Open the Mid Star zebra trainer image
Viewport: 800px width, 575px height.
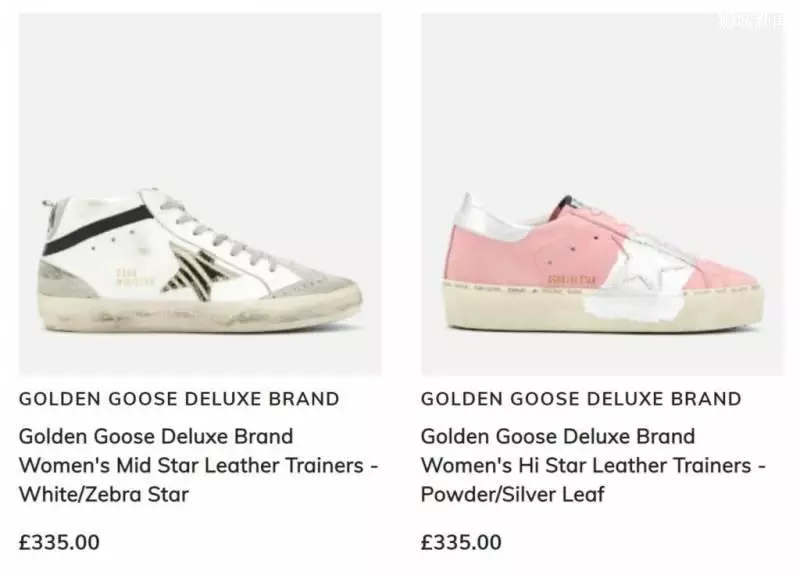click(200, 194)
